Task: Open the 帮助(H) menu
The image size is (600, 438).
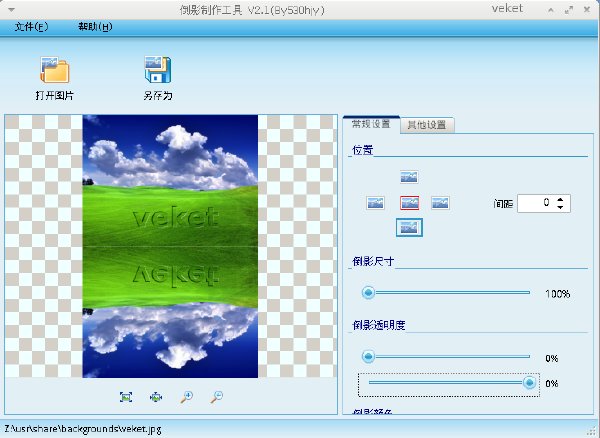Action: tap(95, 26)
